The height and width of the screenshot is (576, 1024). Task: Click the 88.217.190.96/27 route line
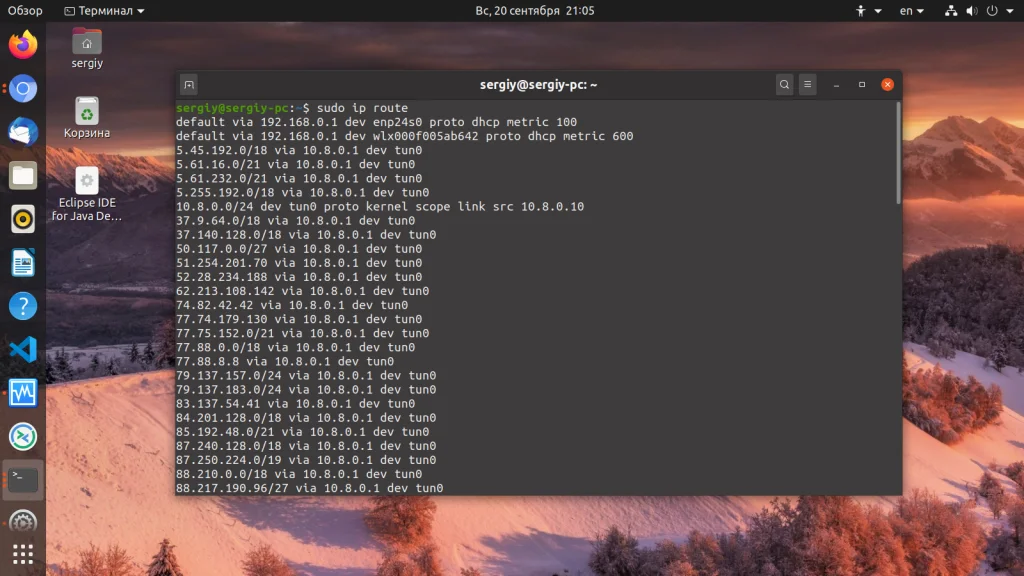(x=310, y=488)
